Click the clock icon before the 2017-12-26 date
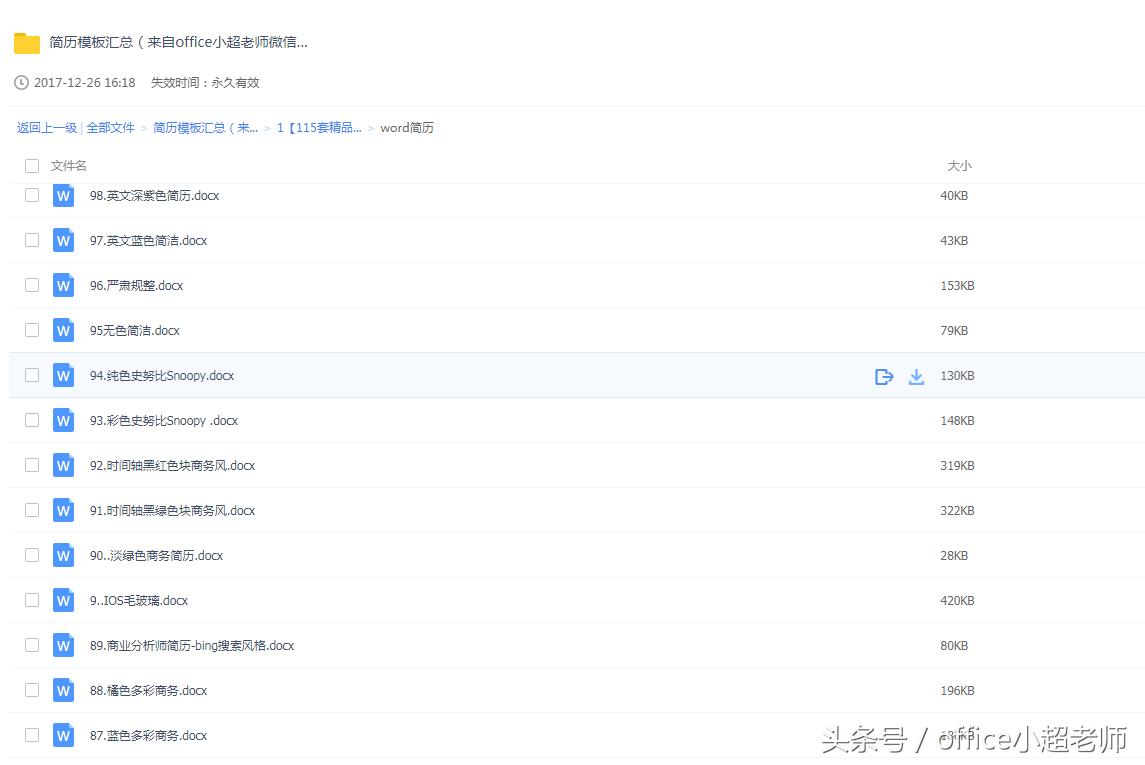Viewport: 1145px width, 765px height. tap(20, 82)
